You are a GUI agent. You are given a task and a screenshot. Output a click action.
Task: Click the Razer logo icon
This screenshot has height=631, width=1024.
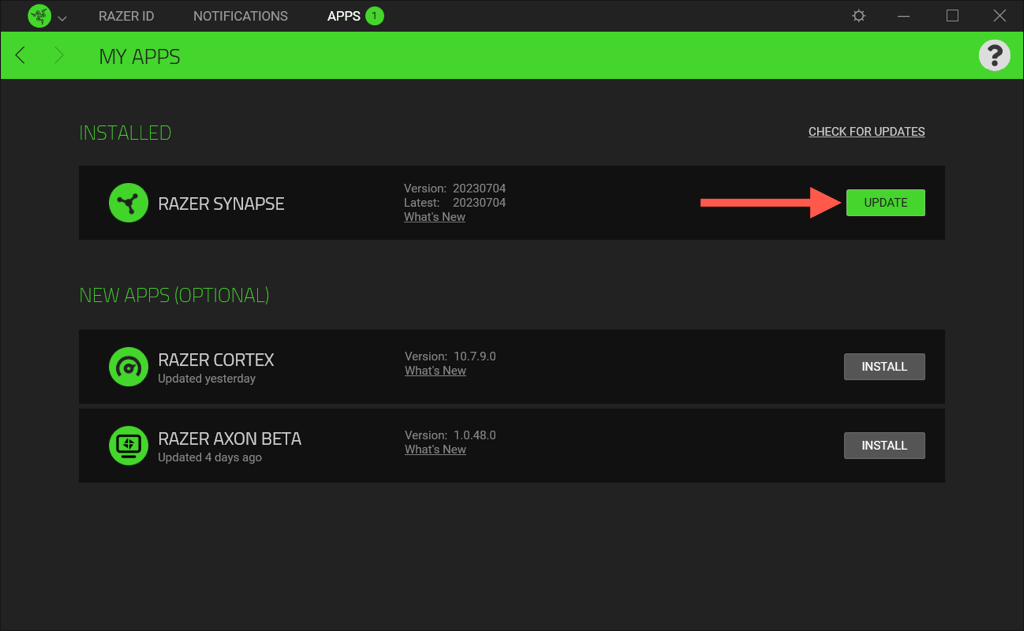click(x=38, y=16)
